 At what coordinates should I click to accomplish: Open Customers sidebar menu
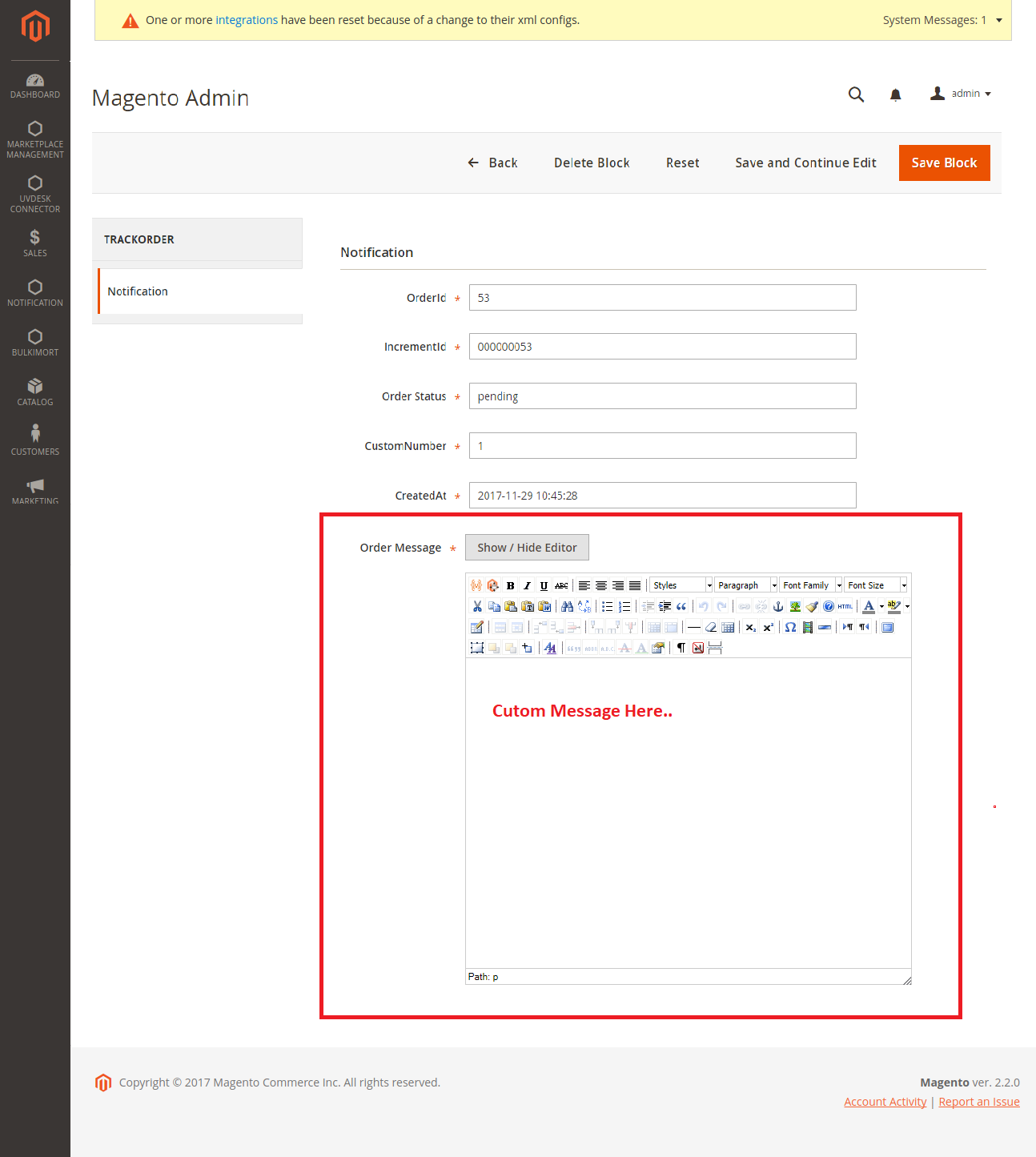point(35,441)
